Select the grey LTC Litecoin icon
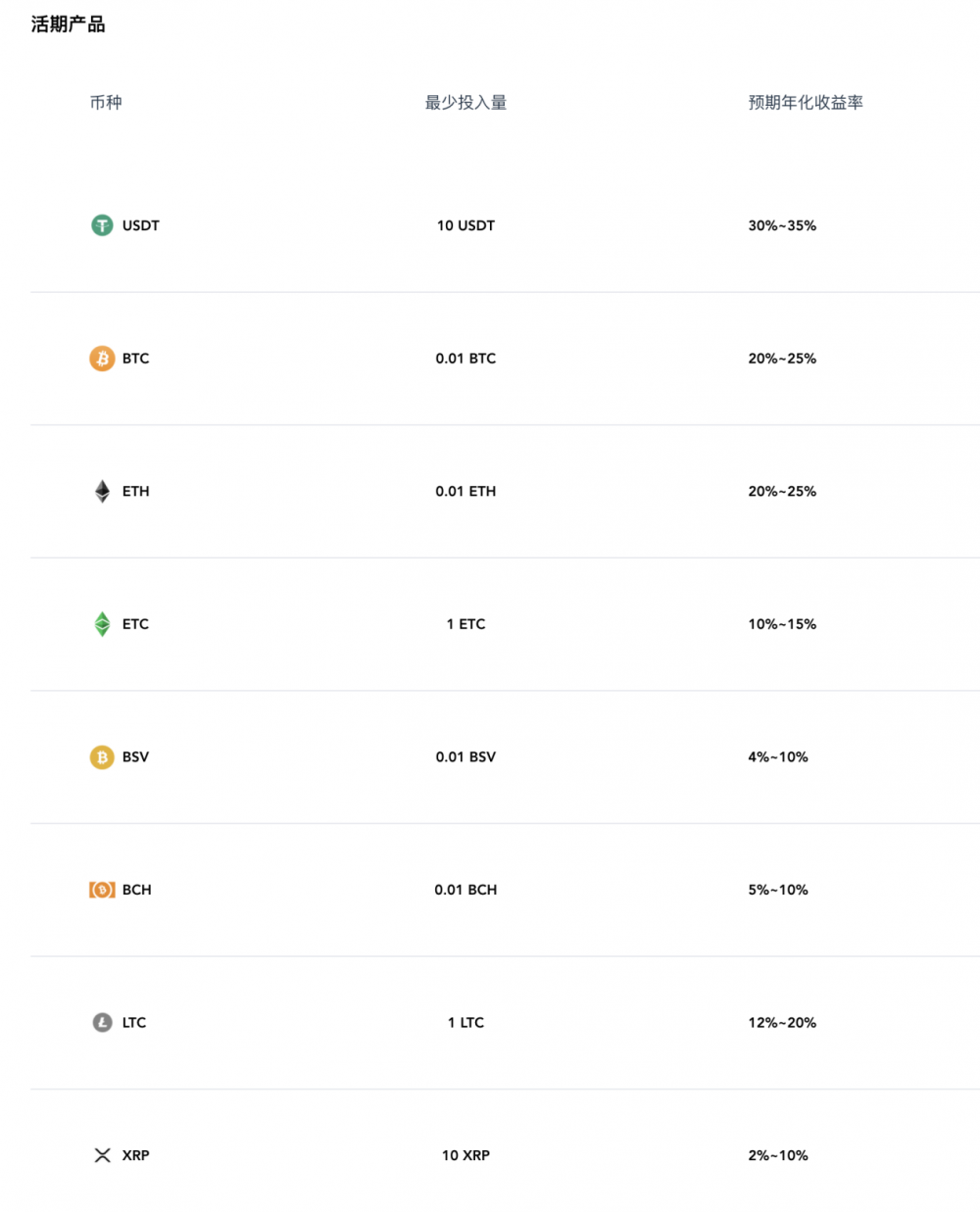The image size is (980, 1212). 102,1023
